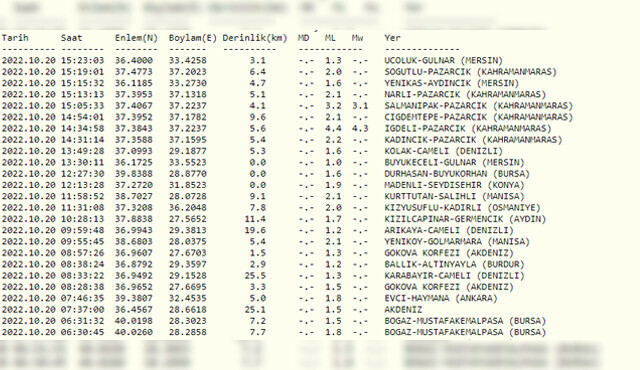Click longitude value '28.2858'

click(x=188, y=332)
